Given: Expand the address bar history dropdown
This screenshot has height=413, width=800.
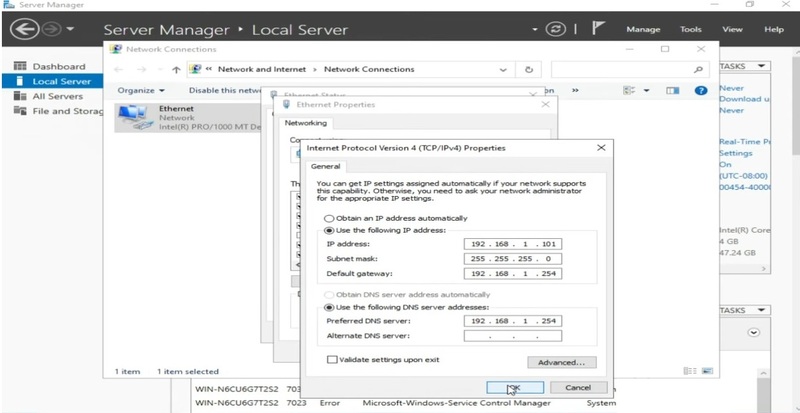Looking at the screenshot, I should 504,69.
